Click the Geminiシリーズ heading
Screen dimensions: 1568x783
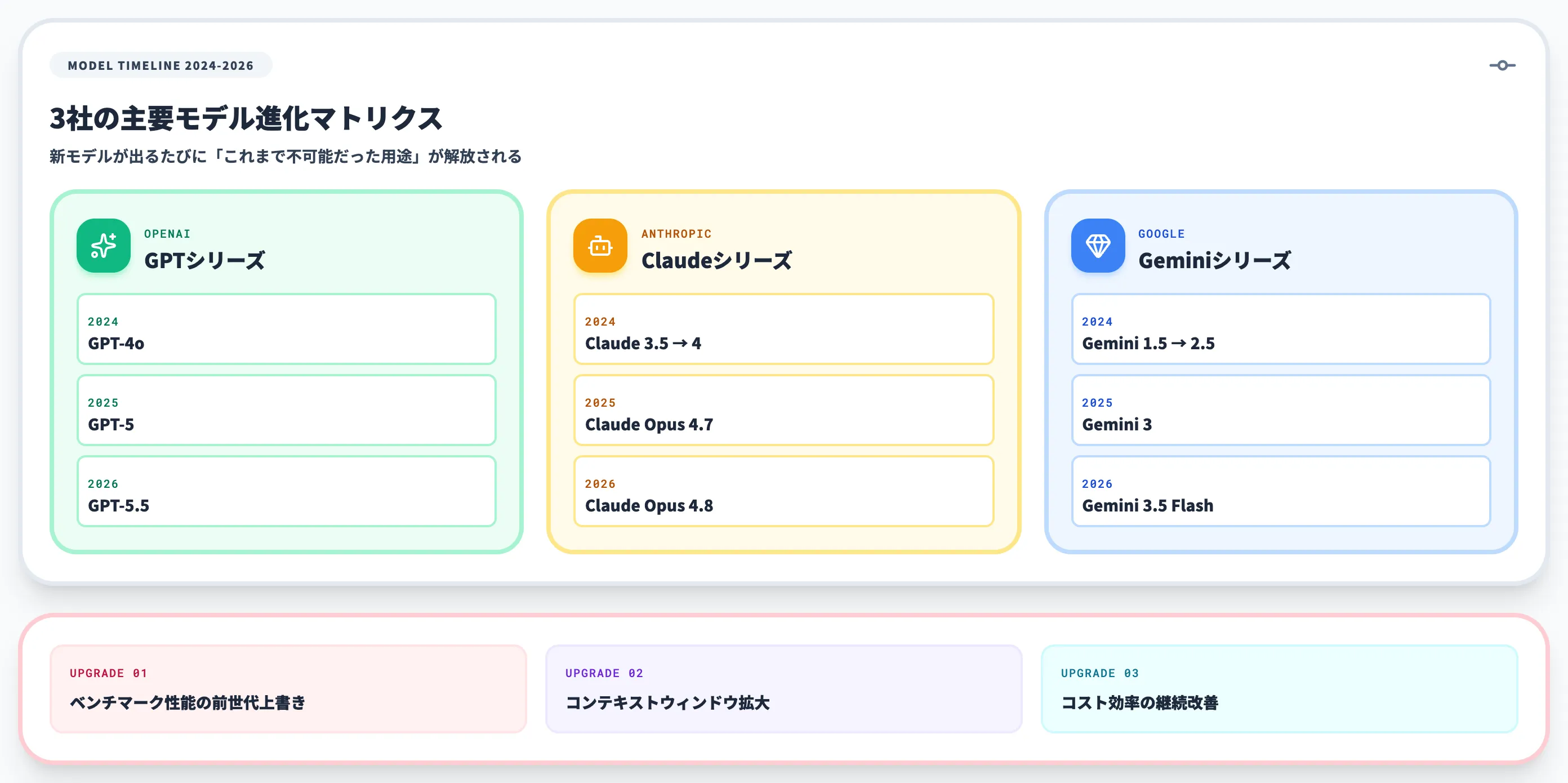1214,261
